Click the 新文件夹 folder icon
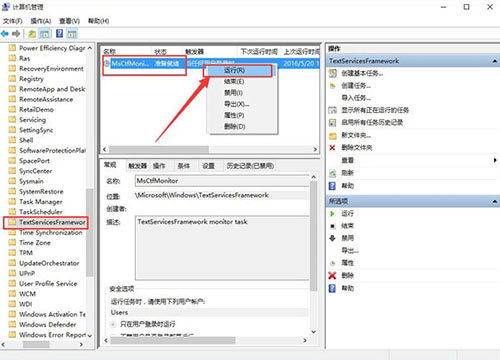This screenshot has width=500, height=360. click(333, 135)
